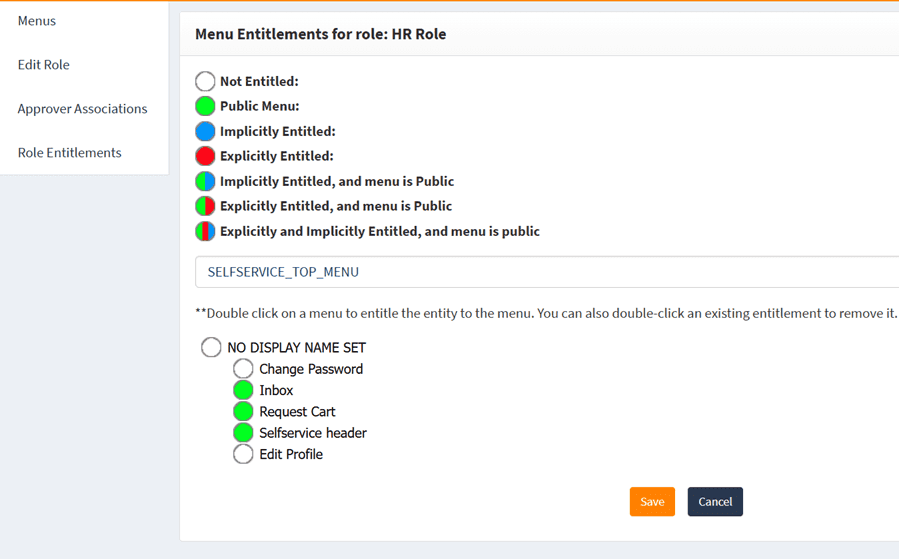Cancel the entitlement changes
This screenshot has width=899, height=559.
[715, 502]
